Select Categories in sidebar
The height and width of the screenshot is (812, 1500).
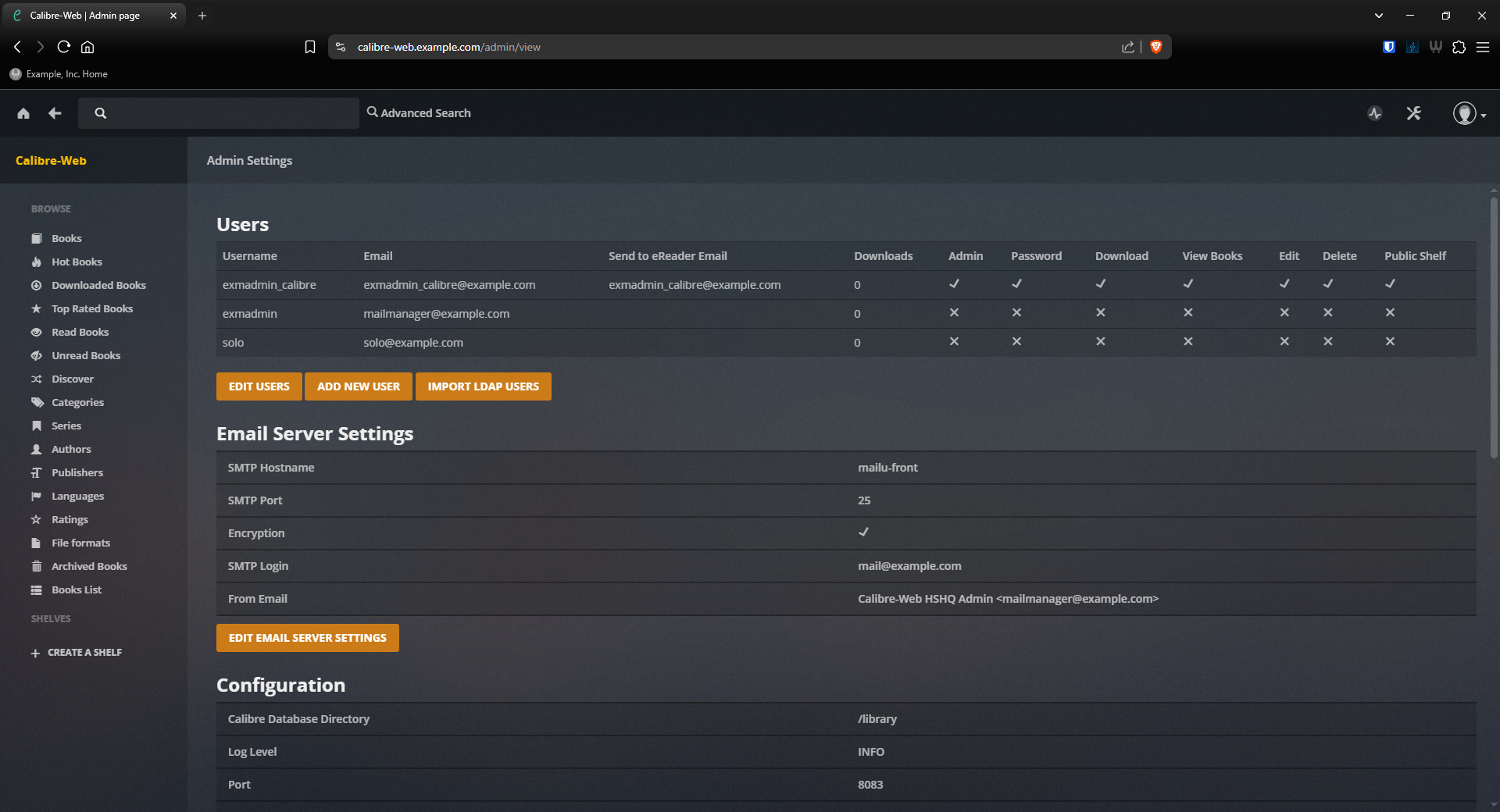(77, 402)
